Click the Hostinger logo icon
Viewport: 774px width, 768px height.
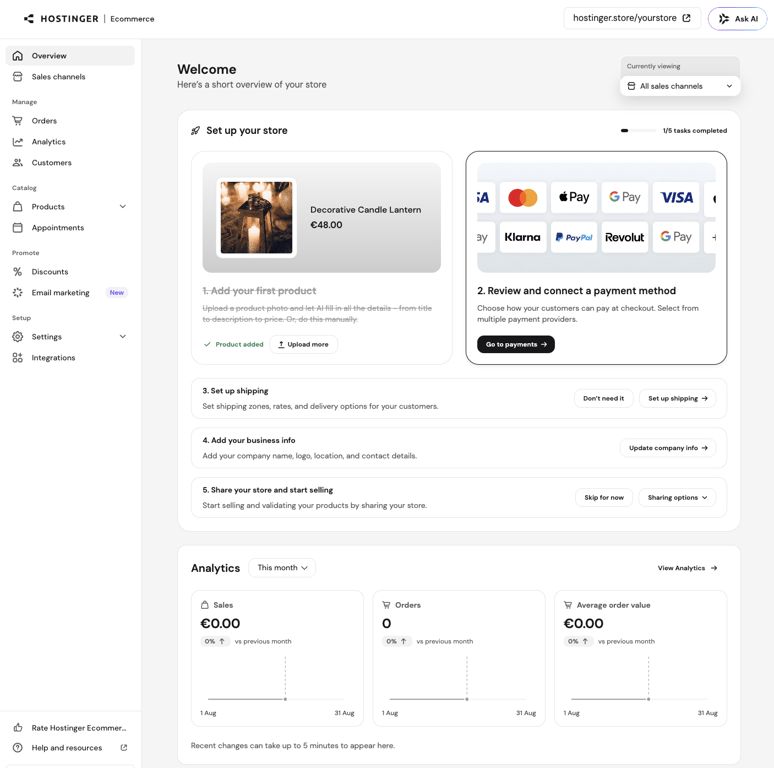pyautogui.click(x=29, y=19)
